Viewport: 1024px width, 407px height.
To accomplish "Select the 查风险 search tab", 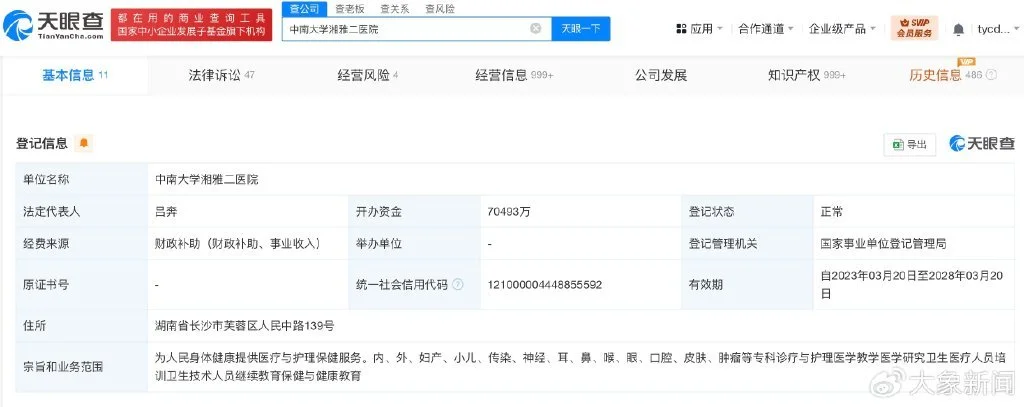I will click(440, 8).
